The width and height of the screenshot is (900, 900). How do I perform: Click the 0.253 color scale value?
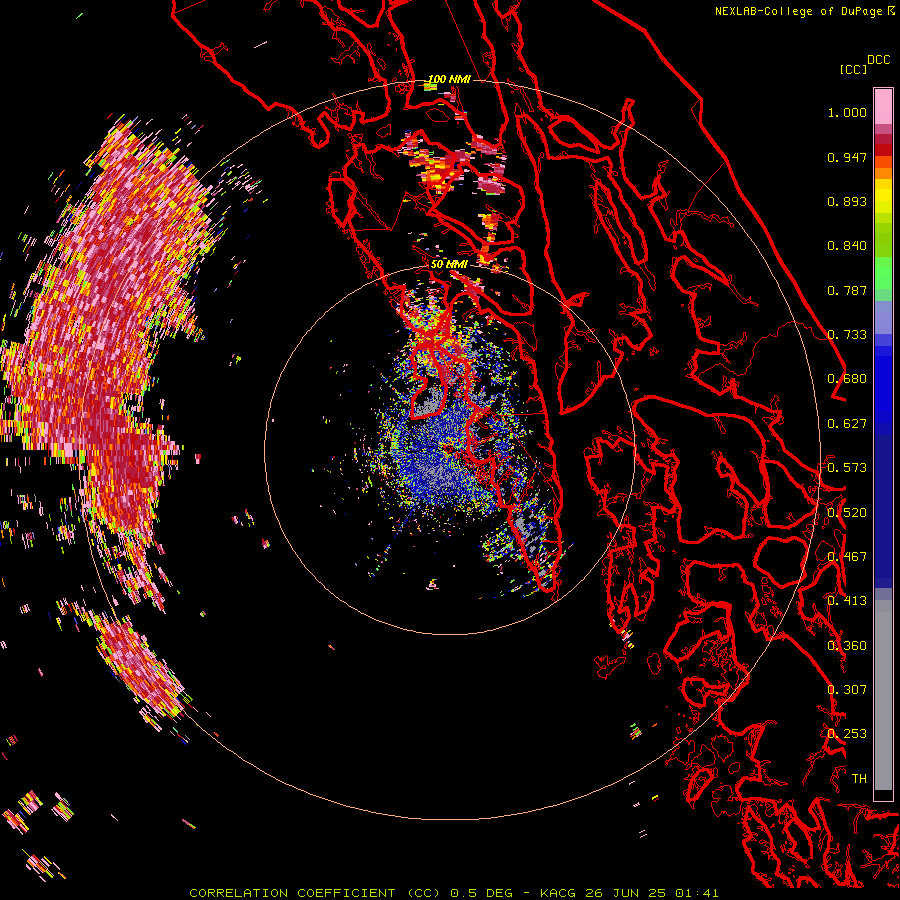tap(847, 734)
